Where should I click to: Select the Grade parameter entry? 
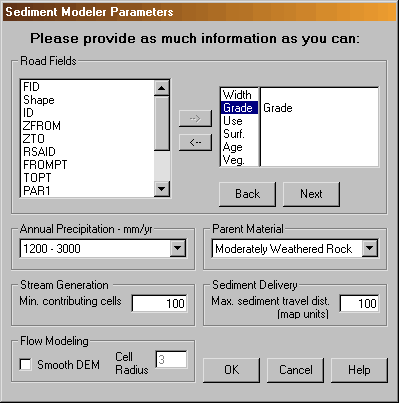(x=239, y=108)
